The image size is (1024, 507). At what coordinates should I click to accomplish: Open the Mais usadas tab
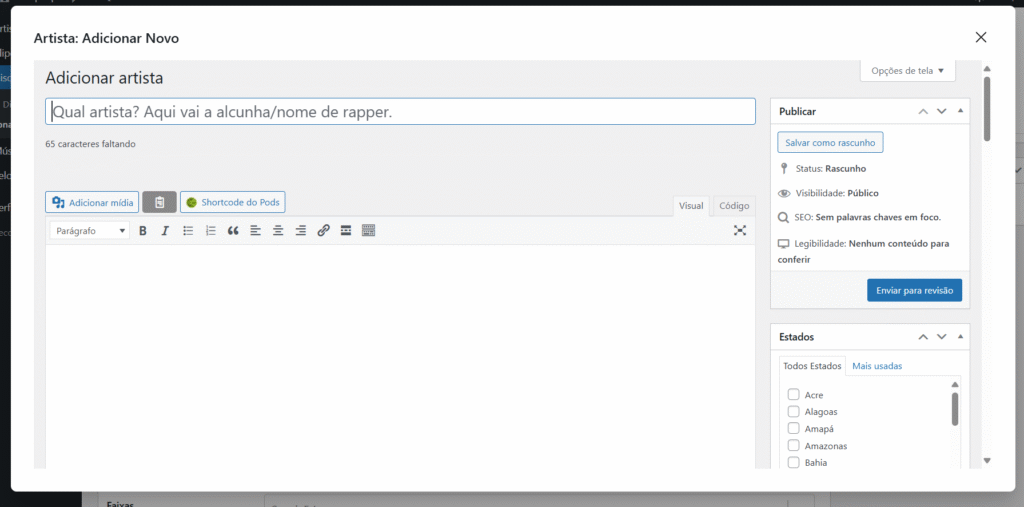point(877,366)
